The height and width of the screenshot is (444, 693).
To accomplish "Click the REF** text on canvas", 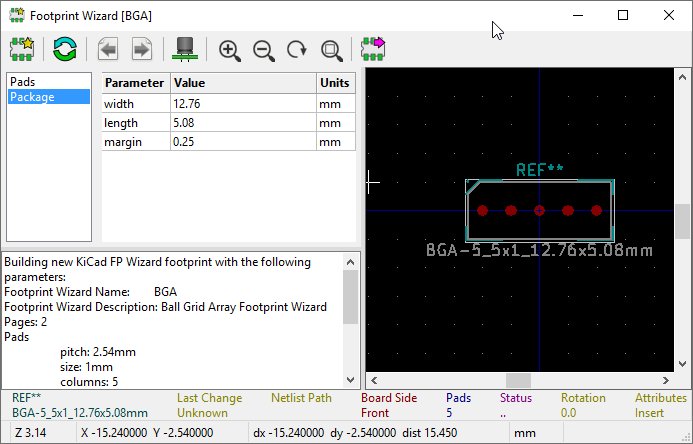I will point(540,170).
